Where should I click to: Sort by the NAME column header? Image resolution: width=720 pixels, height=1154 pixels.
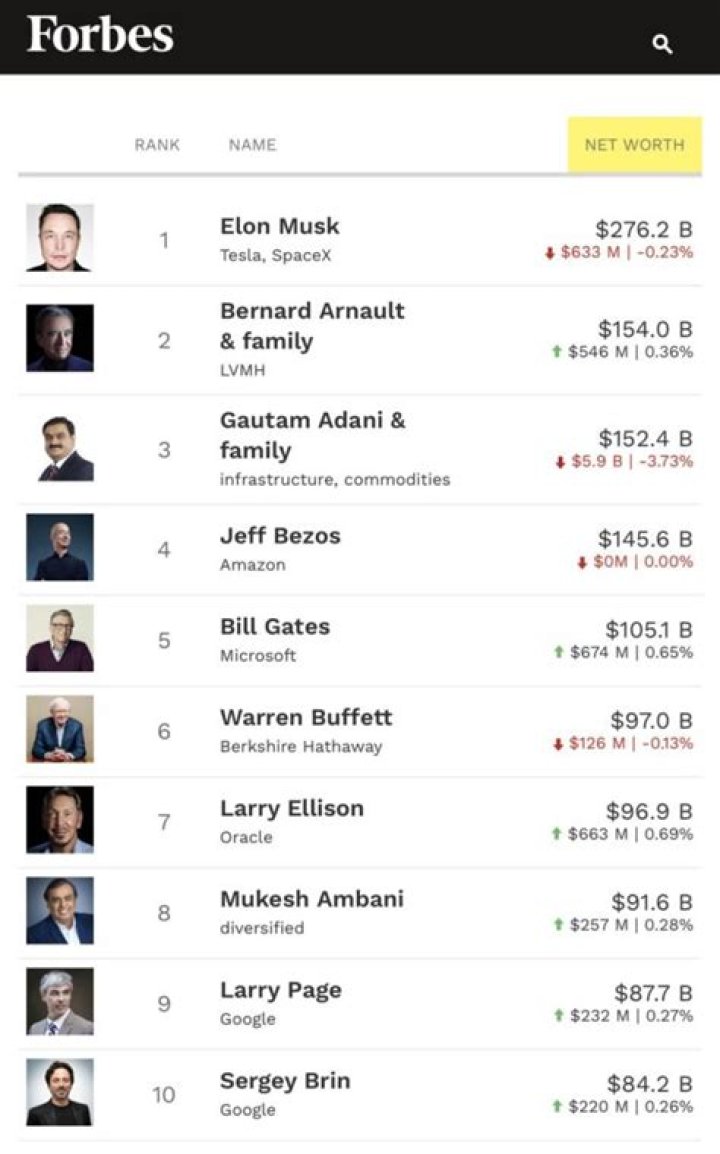point(251,144)
